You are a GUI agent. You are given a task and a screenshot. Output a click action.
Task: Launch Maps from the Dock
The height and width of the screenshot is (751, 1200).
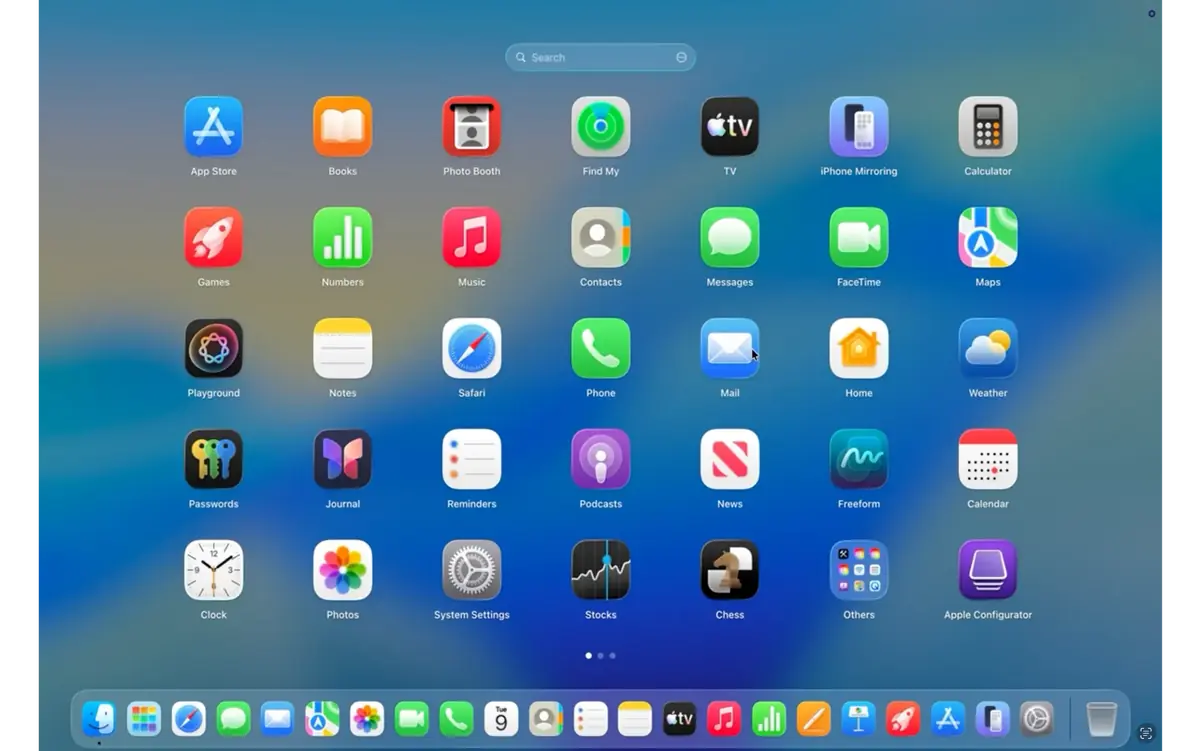pos(322,719)
